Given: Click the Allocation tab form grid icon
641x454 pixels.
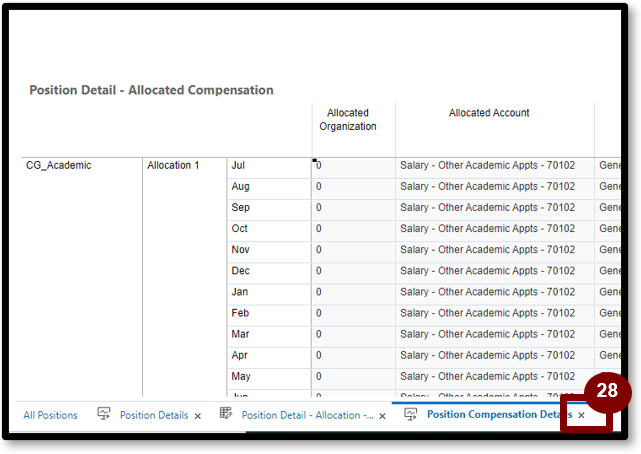Looking at the screenshot, I should [226, 413].
